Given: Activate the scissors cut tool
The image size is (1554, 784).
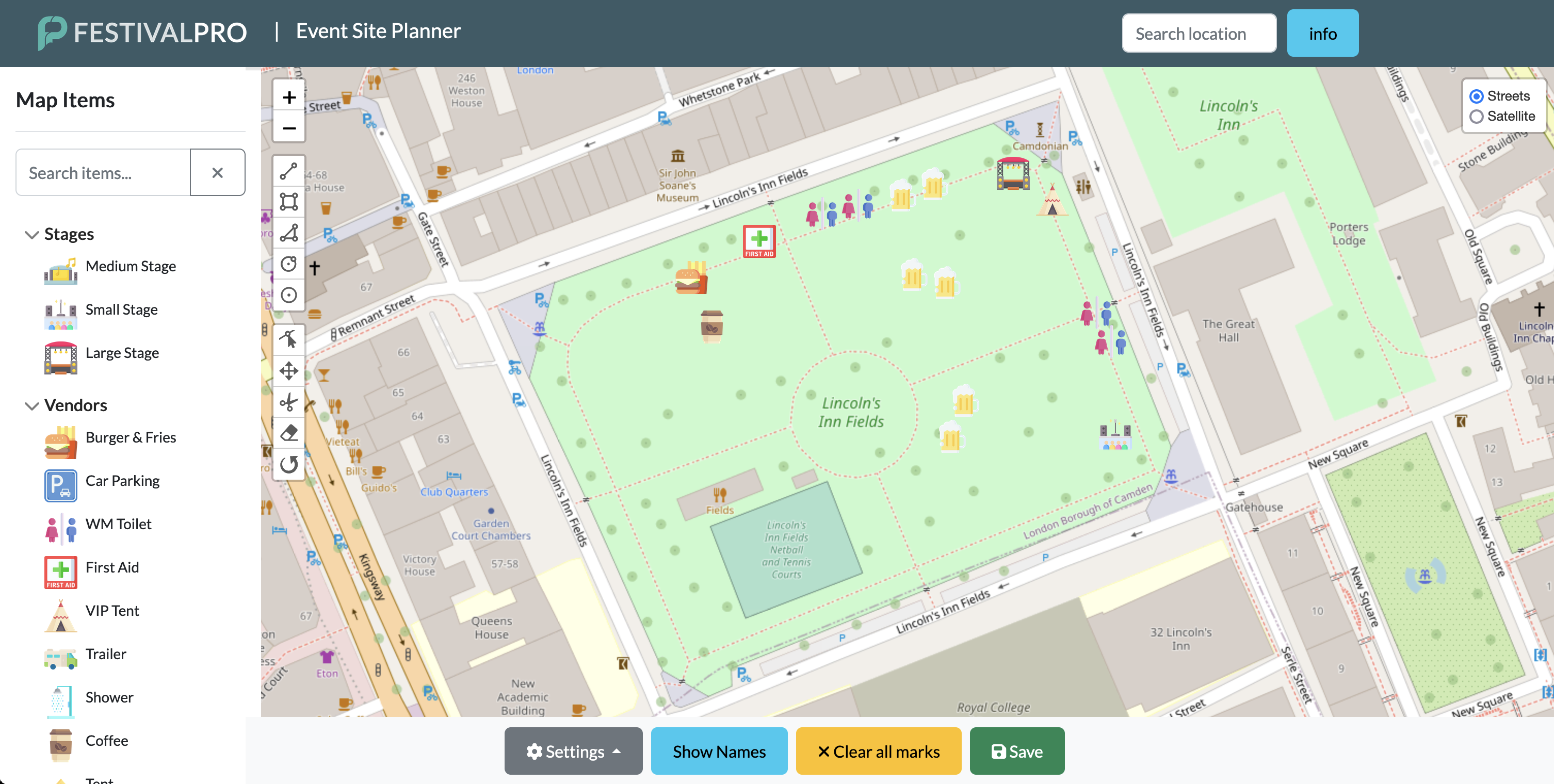Looking at the screenshot, I should tap(288, 402).
